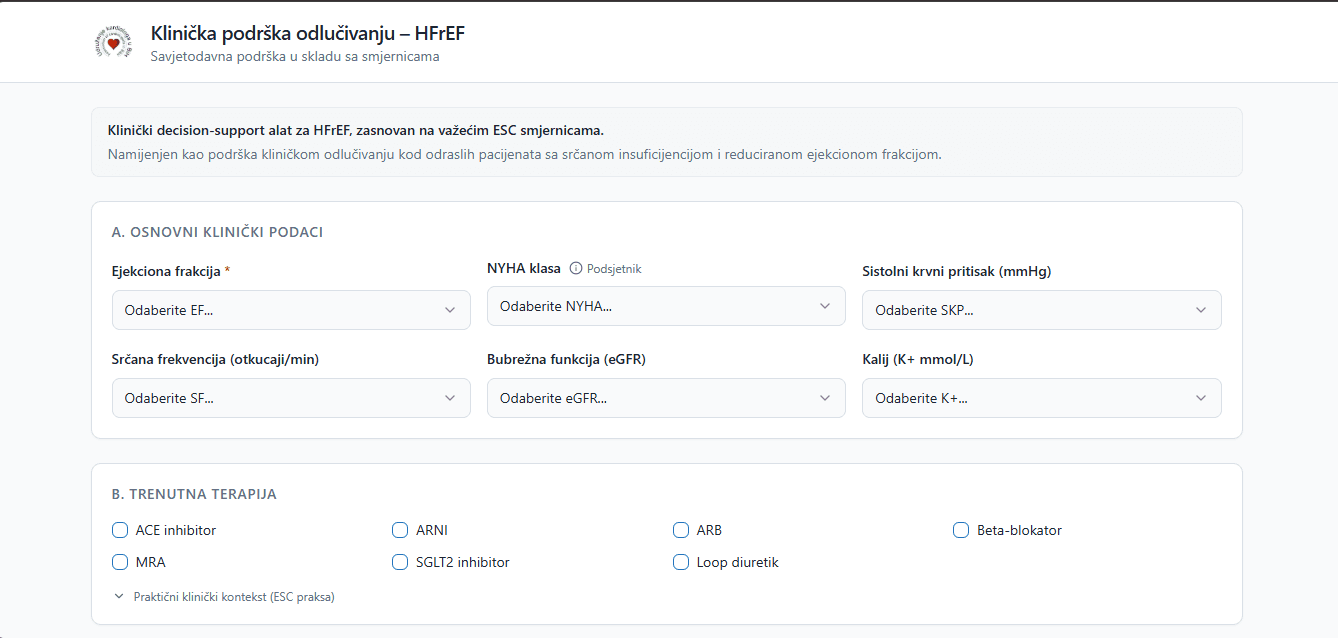
Task: Click the informational ESC guidelines banner
Action: click(665, 143)
